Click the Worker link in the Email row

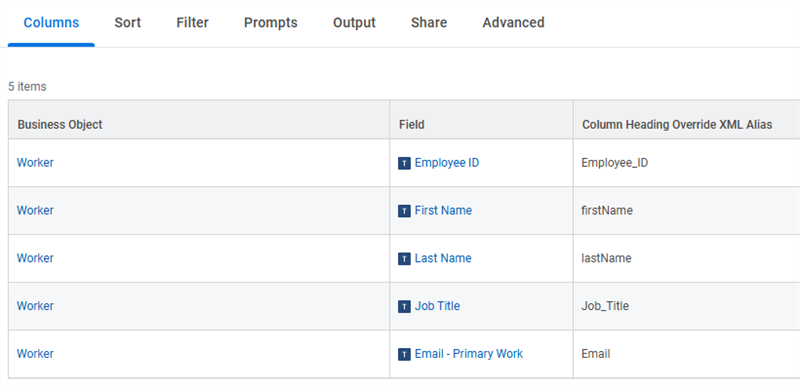click(35, 354)
